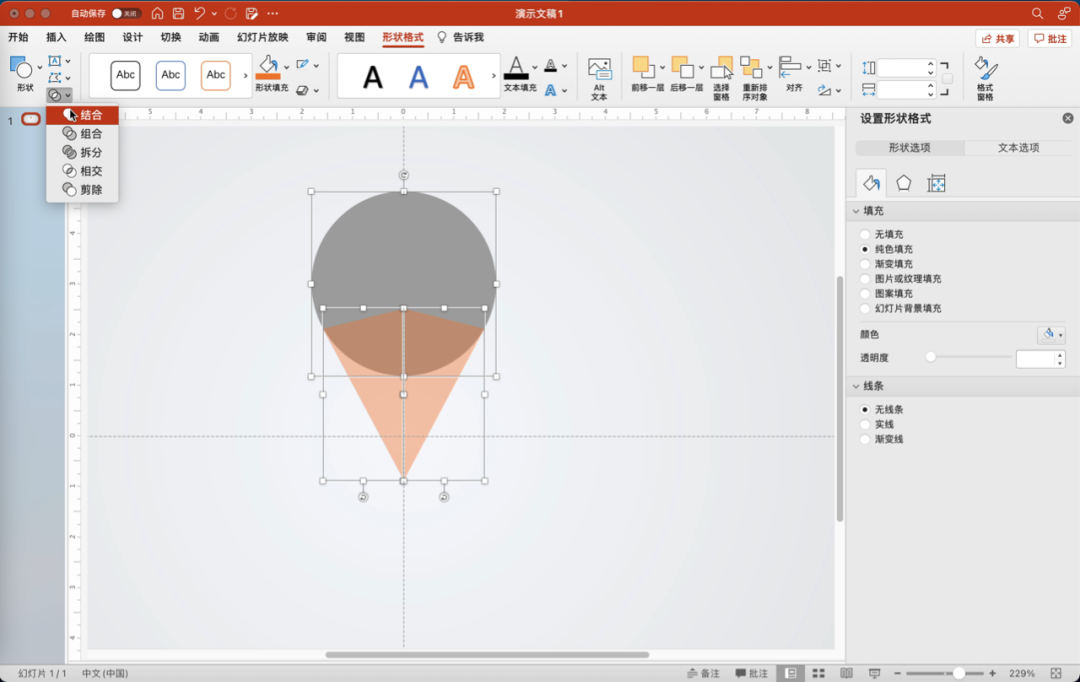Click the Notes (备注) button in status bar
Image resolution: width=1080 pixels, height=682 pixels.
(703, 673)
